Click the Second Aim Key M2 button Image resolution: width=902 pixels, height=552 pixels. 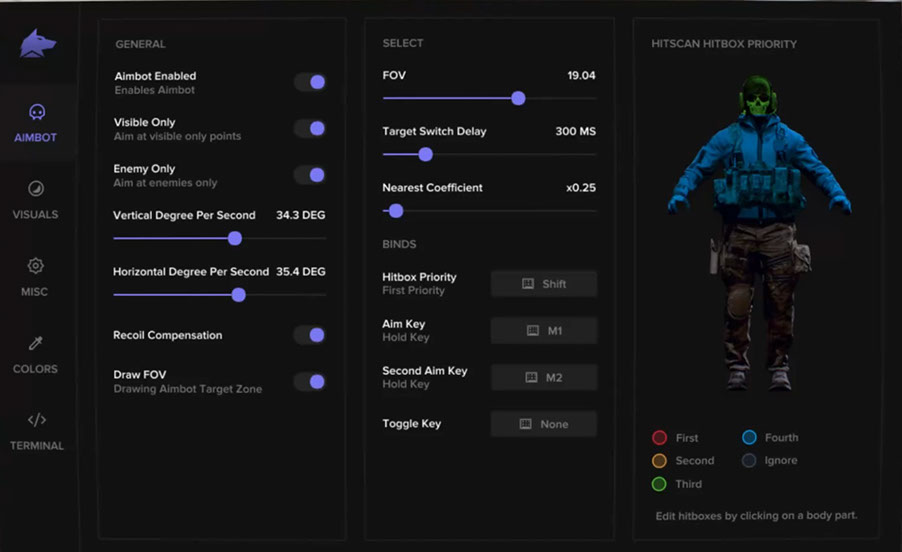[543, 377]
